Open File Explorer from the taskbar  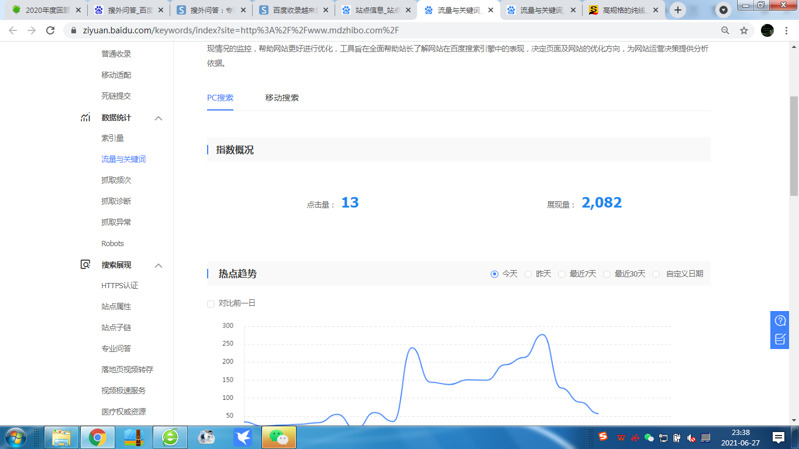tap(61, 438)
